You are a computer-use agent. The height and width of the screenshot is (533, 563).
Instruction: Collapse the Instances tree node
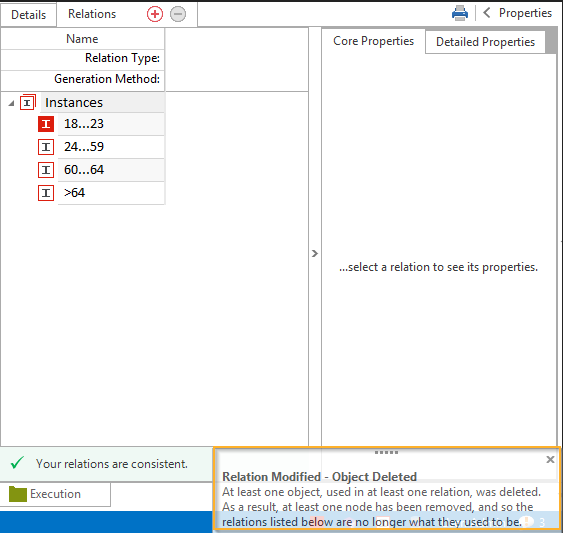click(11, 103)
